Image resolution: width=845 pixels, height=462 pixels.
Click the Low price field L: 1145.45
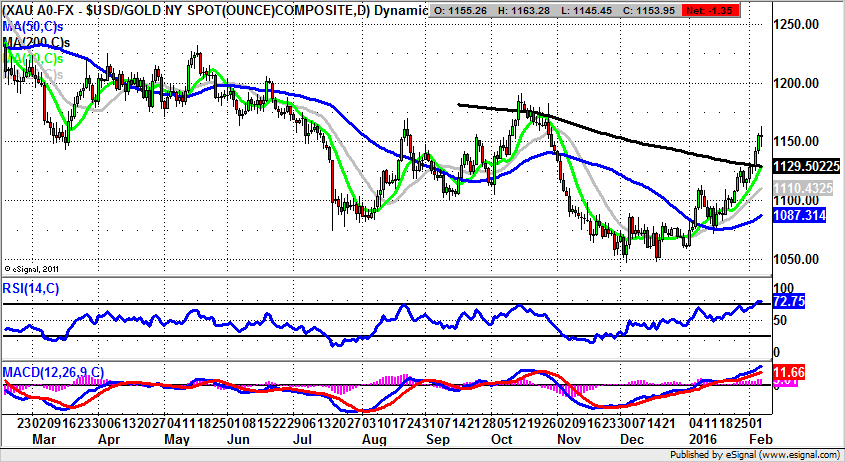pos(605,8)
